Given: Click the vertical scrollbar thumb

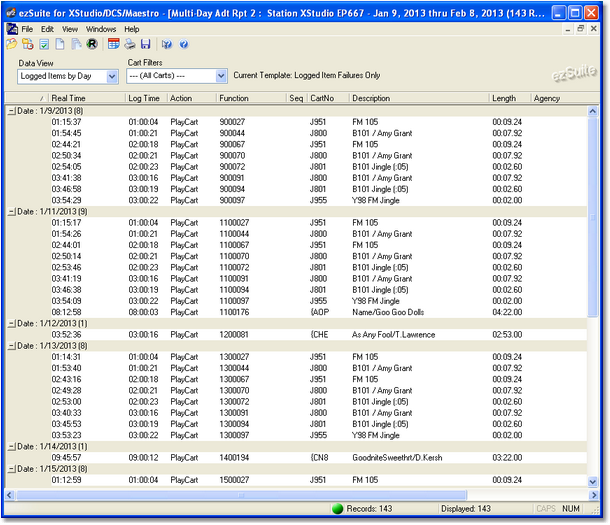Looking at the screenshot, I should [x=592, y=217].
